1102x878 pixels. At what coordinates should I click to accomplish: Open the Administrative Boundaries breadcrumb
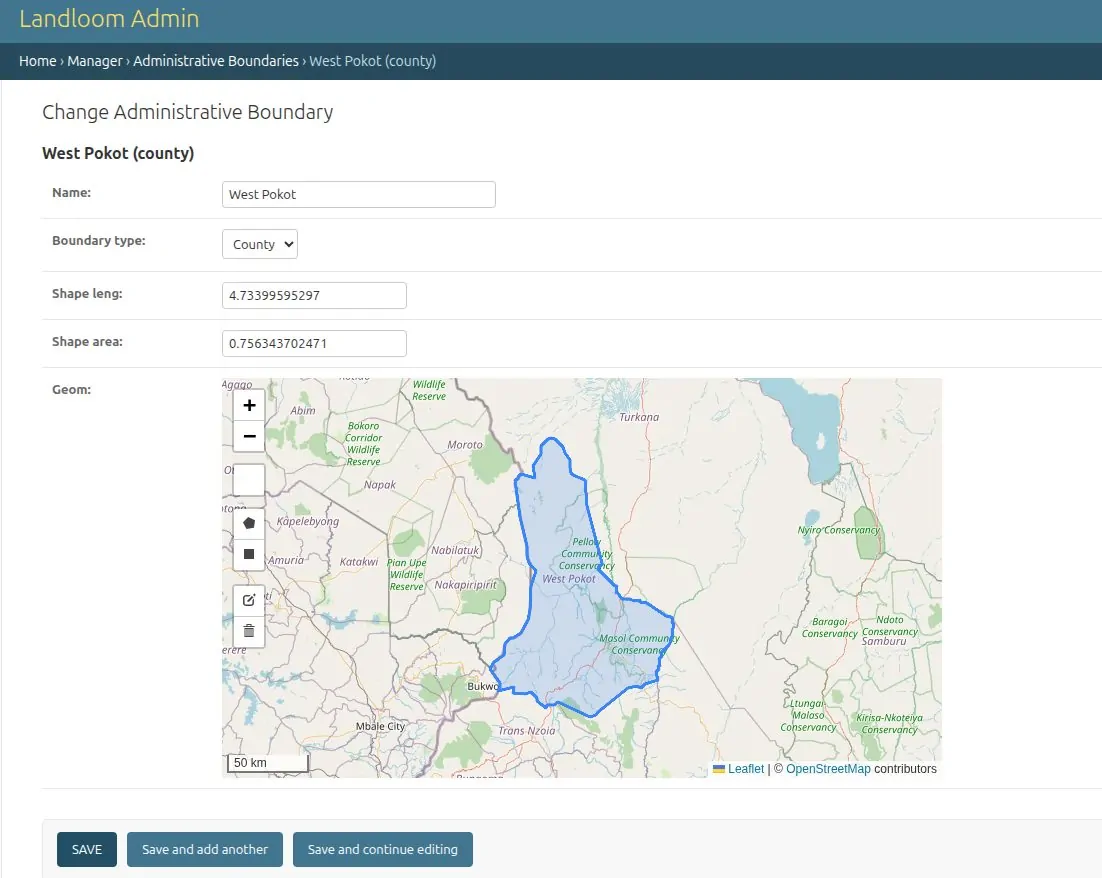click(x=215, y=61)
